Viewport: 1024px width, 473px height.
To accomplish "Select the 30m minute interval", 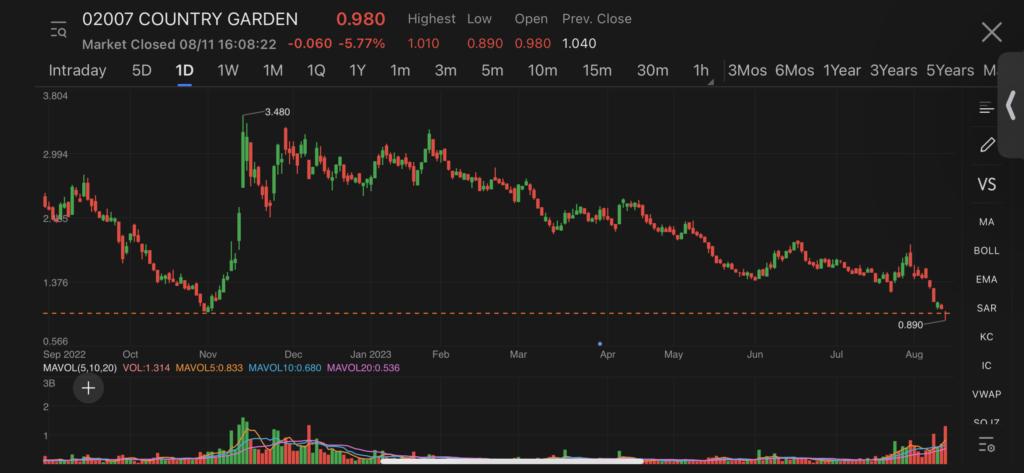I will pyautogui.click(x=652, y=71).
